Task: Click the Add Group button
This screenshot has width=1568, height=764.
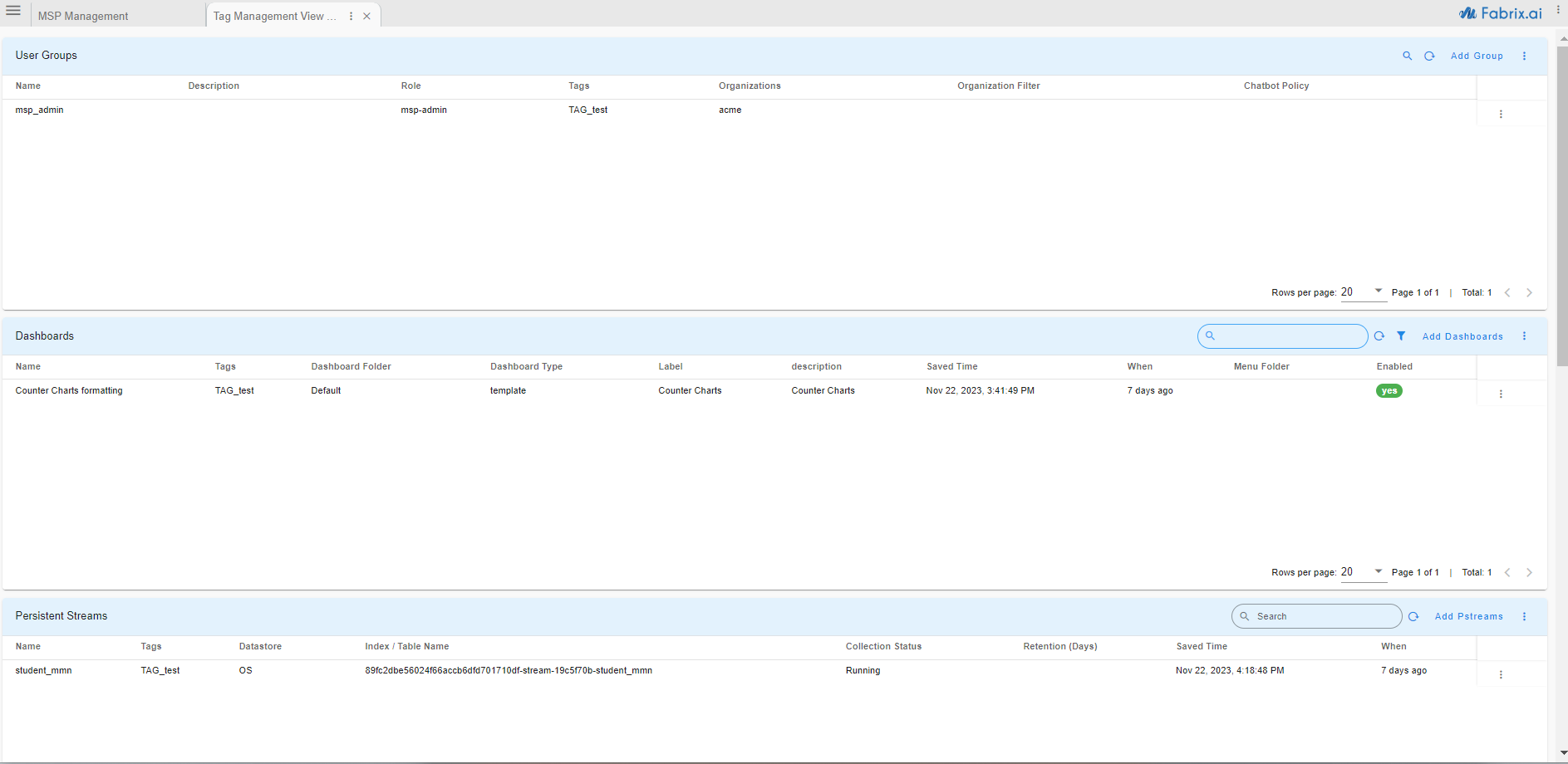Action: pyautogui.click(x=1477, y=56)
